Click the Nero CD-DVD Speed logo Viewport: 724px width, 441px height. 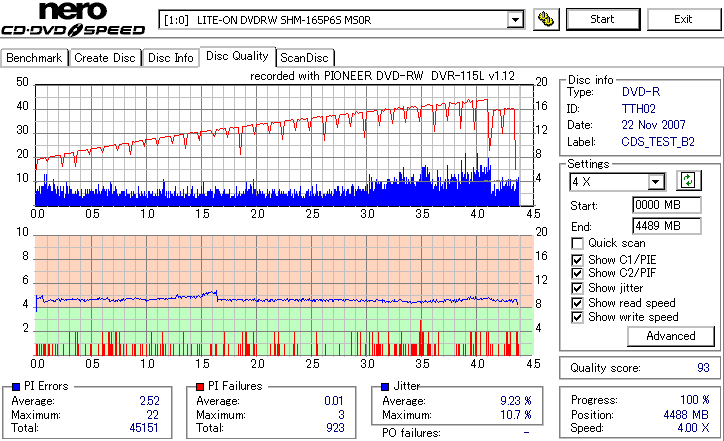coord(73,19)
